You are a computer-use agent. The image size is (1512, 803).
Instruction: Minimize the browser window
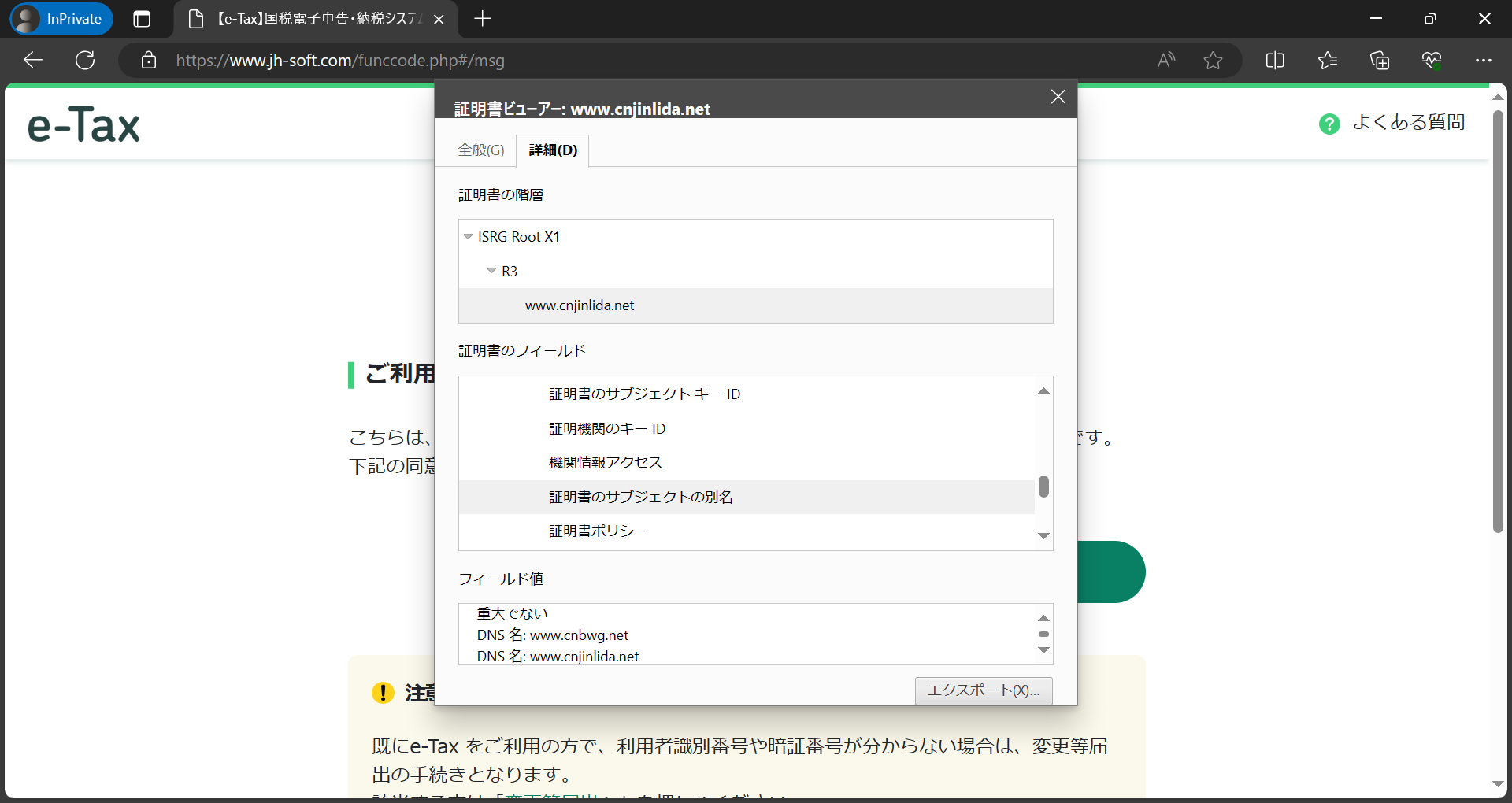[1377, 18]
